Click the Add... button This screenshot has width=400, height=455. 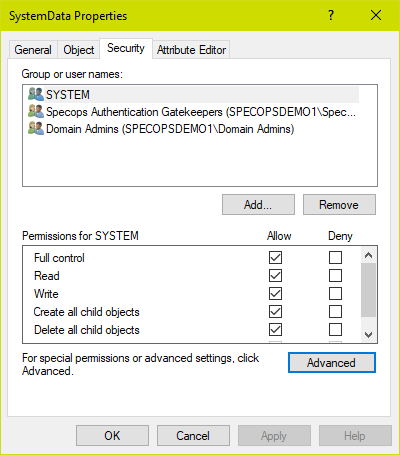(x=258, y=205)
